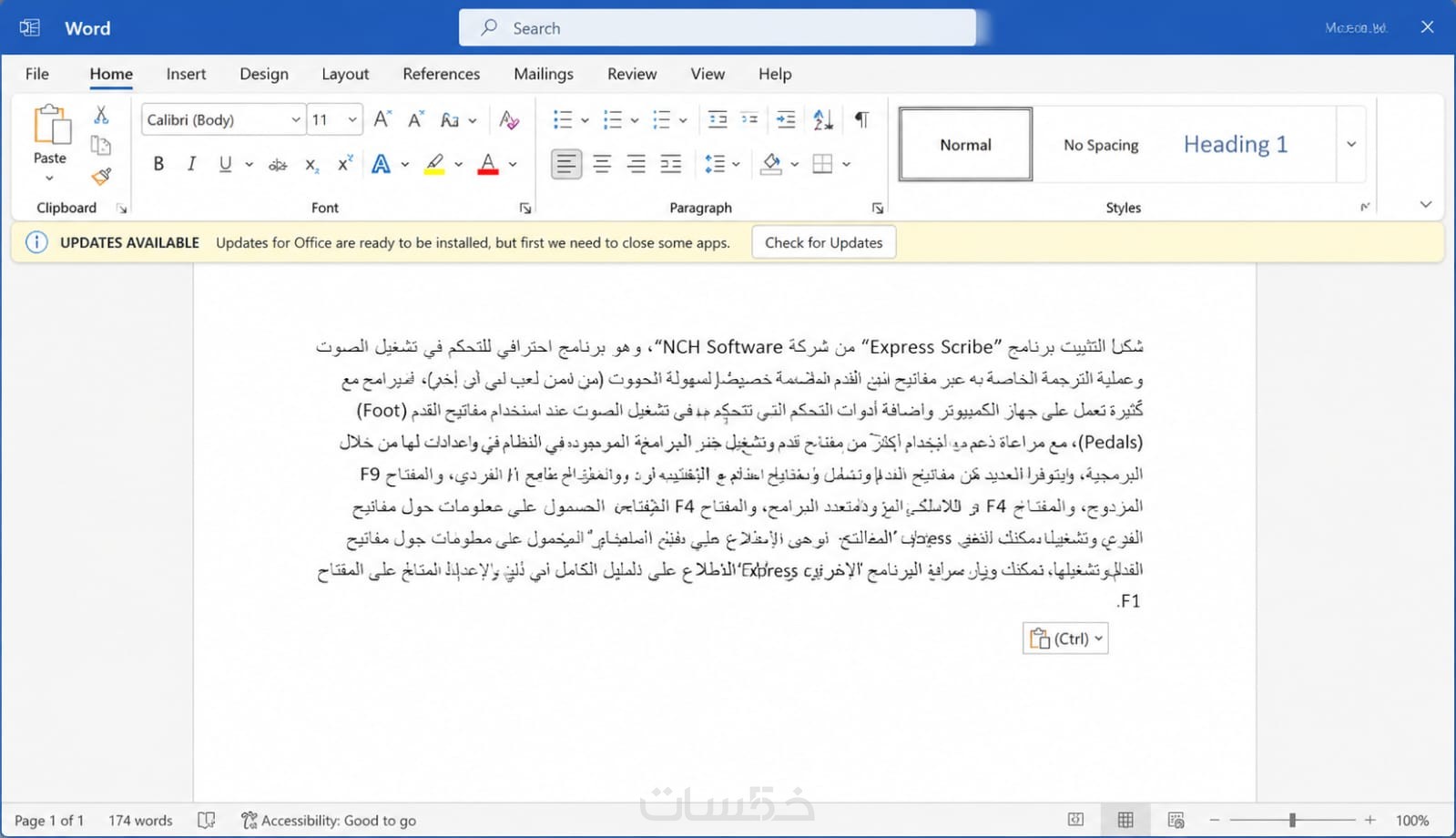The height and width of the screenshot is (838, 1456).
Task: Adjust the zoom slider handle
Action: click(x=1292, y=820)
